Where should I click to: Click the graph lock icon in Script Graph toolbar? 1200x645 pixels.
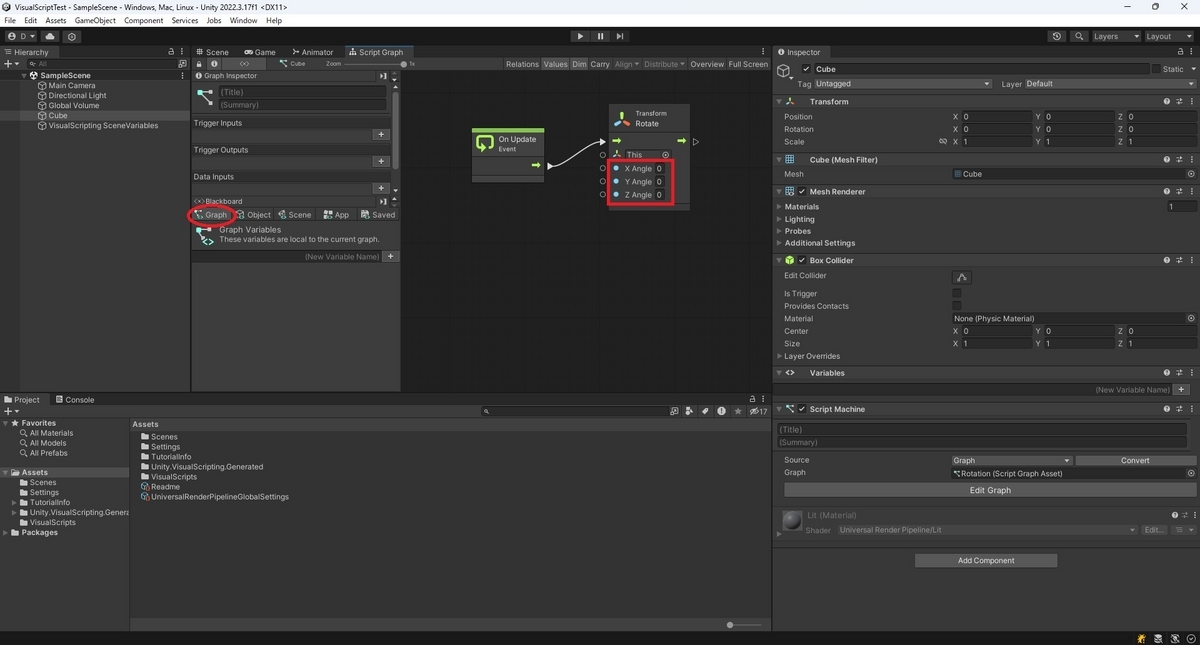pyautogui.click(x=198, y=63)
